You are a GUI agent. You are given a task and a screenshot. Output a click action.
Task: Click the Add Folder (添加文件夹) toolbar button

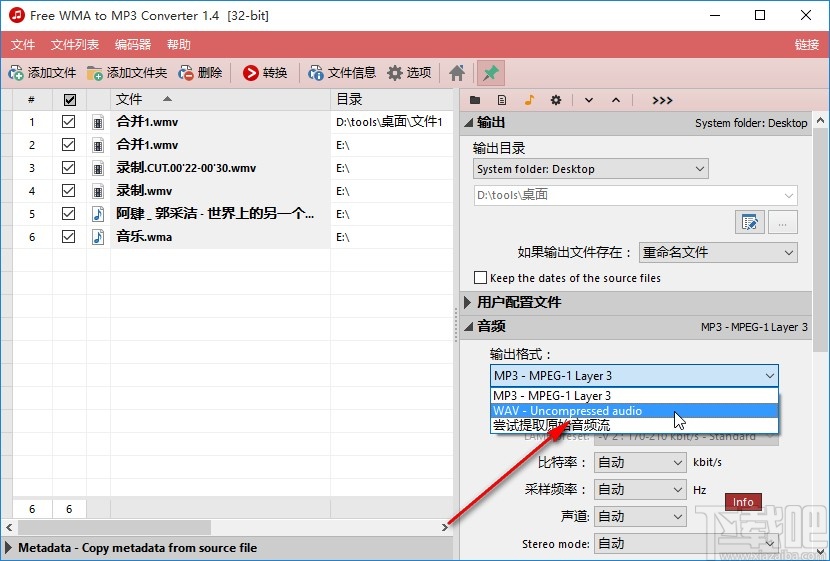(x=127, y=73)
